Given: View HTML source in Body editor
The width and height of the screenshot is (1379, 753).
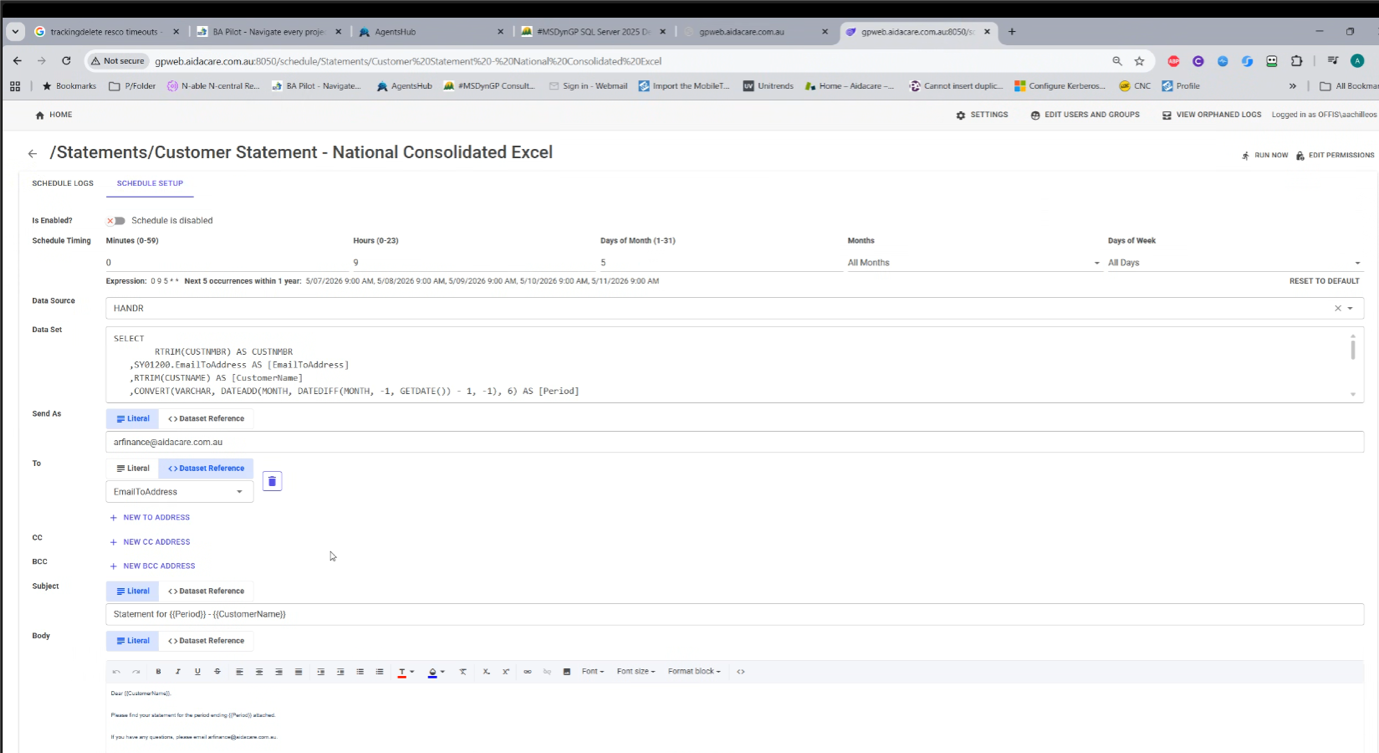Looking at the screenshot, I should [741, 672].
